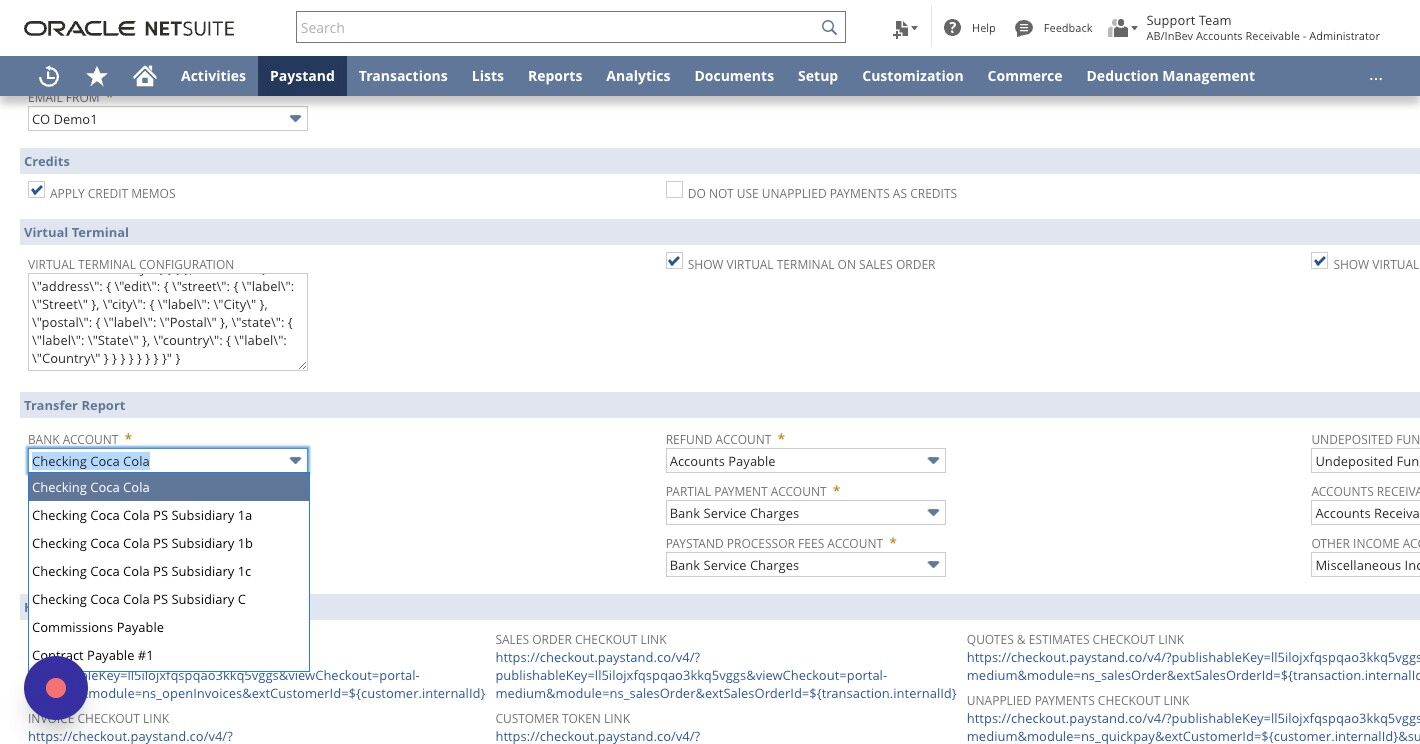Go to the Home icon

(145, 76)
